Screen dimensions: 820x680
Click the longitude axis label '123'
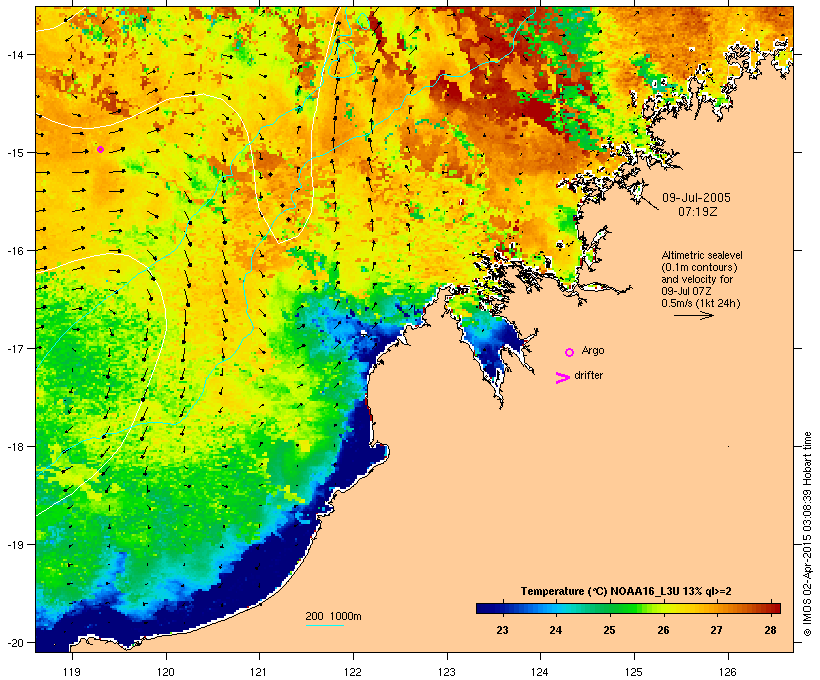pos(447,672)
